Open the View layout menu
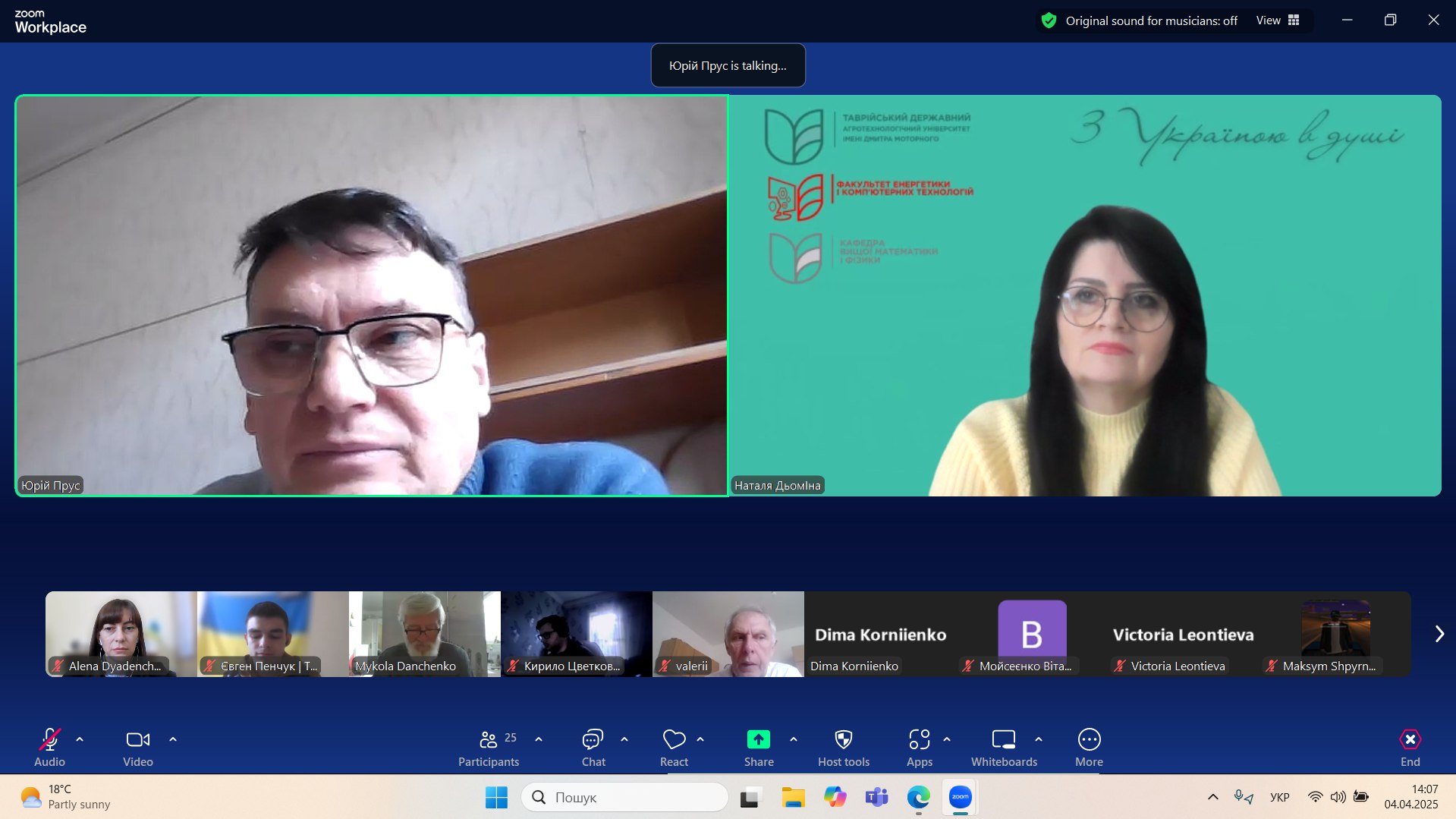Screen dimensions: 1456x819 pyautogui.click(x=1278, y=20)
